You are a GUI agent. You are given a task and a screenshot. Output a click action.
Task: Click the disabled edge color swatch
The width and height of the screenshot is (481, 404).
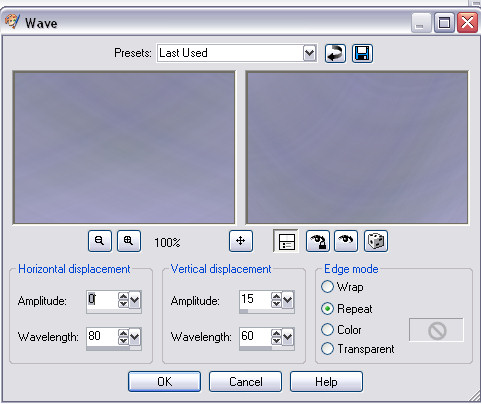[x=436, y=330]
